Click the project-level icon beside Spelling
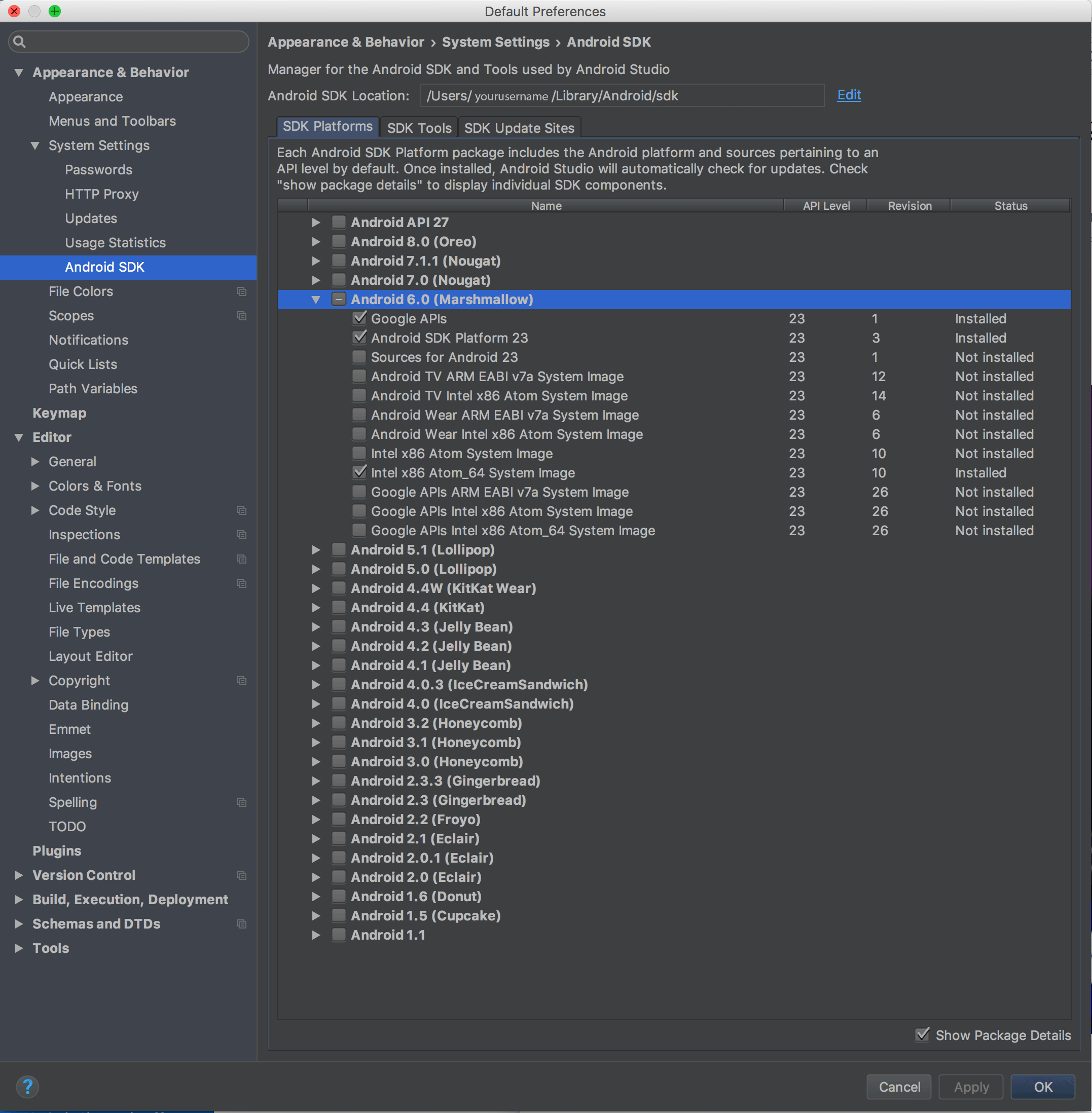Image resolution: width=1092 pixels, height=1113 pixels. pos(241,802)
